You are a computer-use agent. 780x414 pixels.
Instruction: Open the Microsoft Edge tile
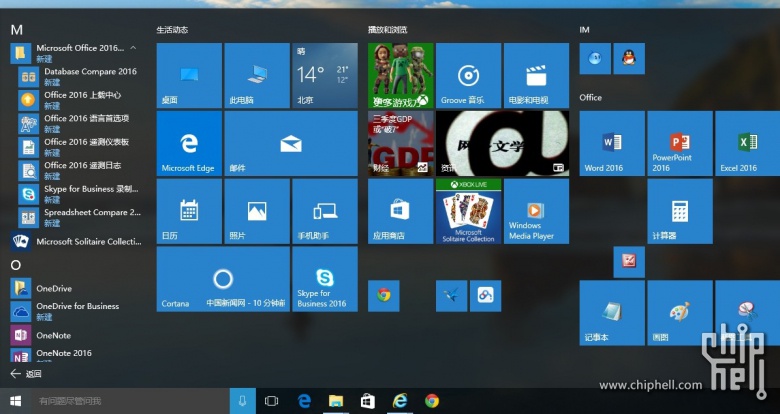[189, 143]
